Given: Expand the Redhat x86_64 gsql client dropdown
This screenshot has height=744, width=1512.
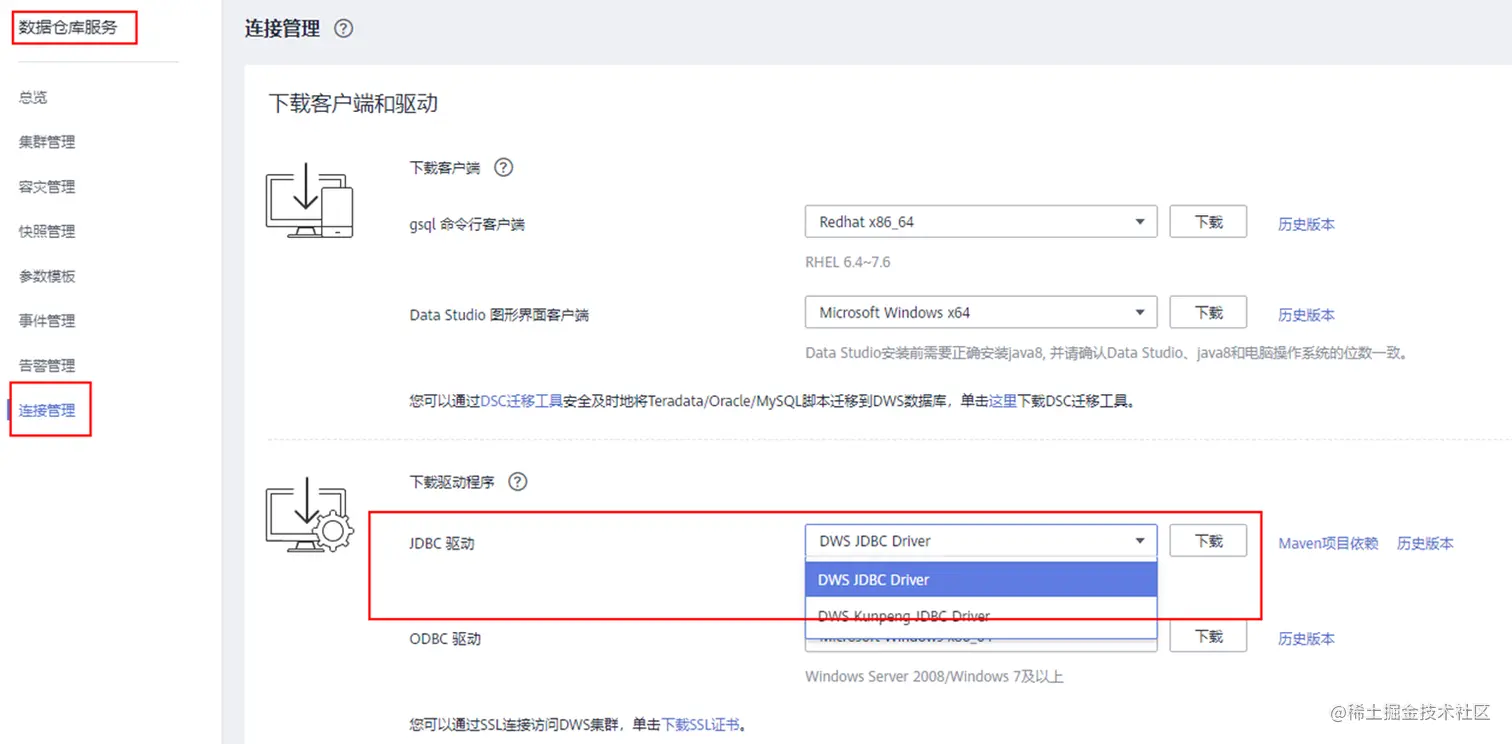Looking at the screenshot, I should click(x=981, y=222).
